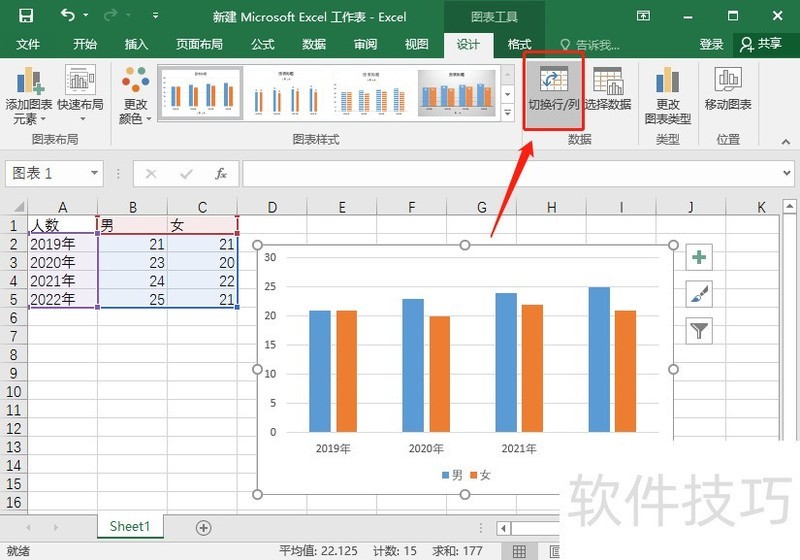The image size is (800, 560).
Task: Click the blue 男 legend entry
Action: [452, 475]
